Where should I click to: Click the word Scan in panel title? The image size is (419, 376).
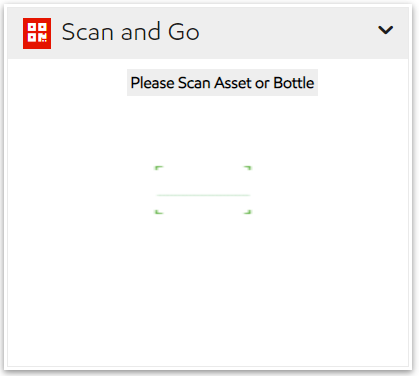(87, 32)
